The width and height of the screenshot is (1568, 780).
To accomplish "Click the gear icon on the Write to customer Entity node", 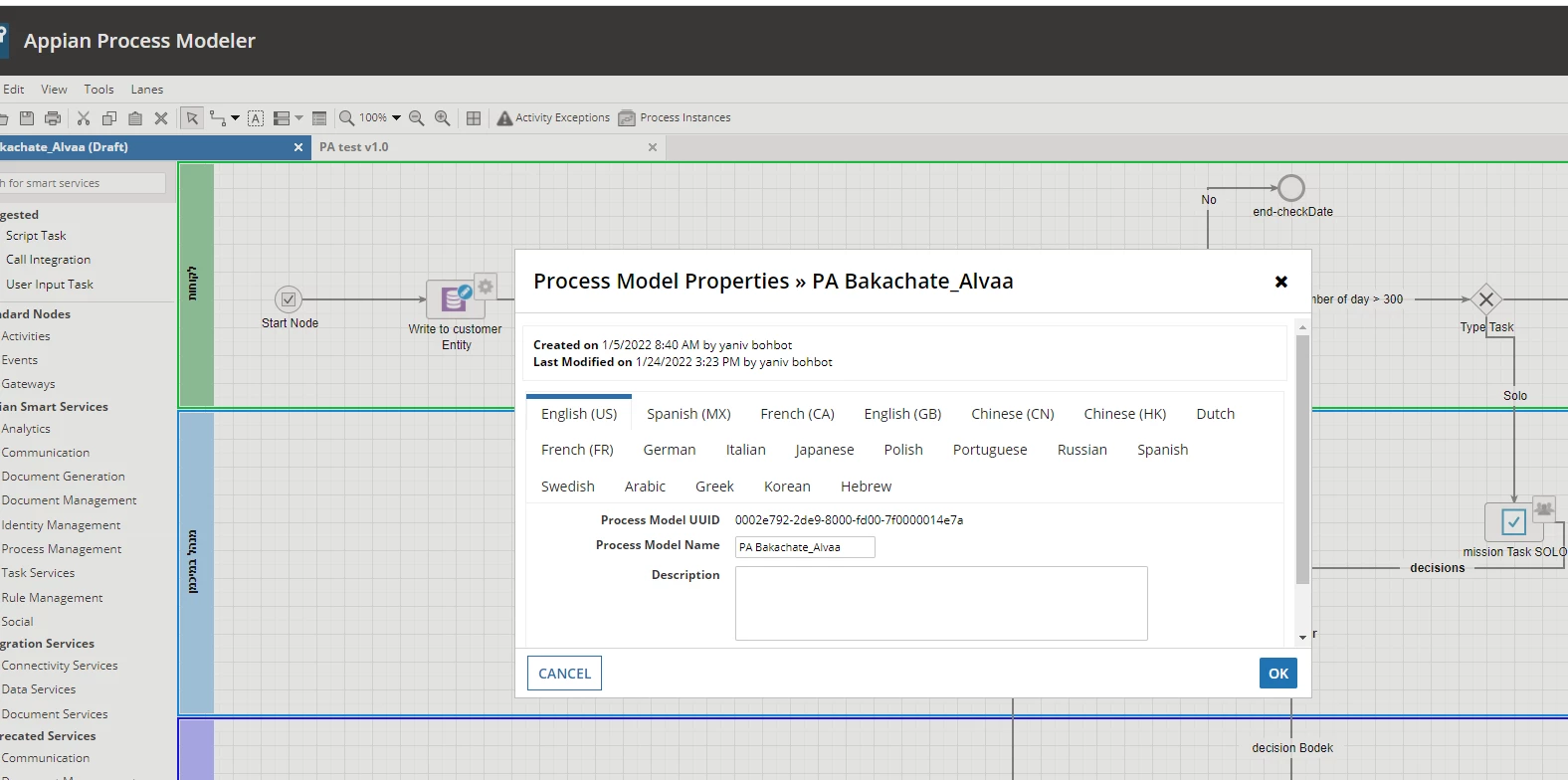I will point(486,287).
